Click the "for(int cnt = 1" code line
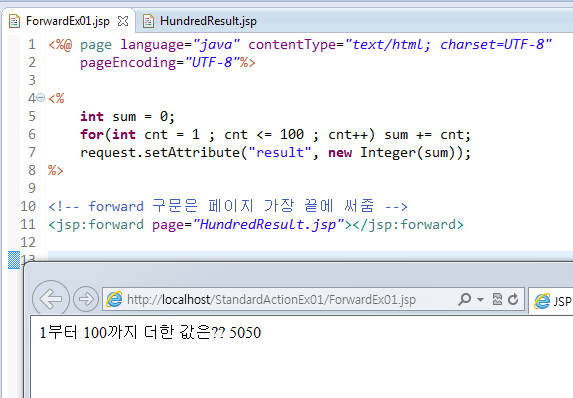The height and width of the screenshot is (398, 573). 275,134
